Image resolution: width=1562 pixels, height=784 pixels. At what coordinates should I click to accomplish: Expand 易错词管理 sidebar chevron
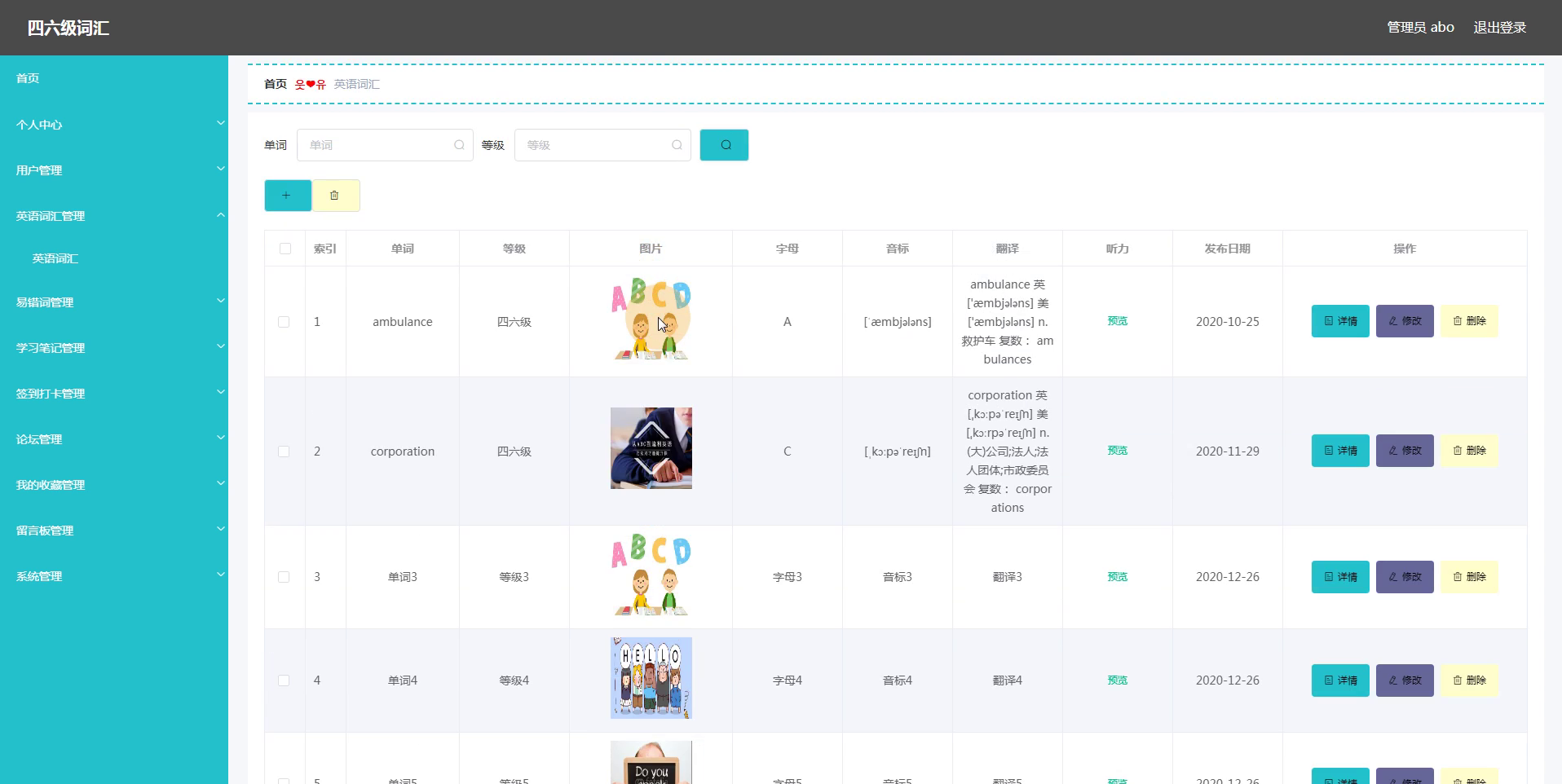point(220,301)
